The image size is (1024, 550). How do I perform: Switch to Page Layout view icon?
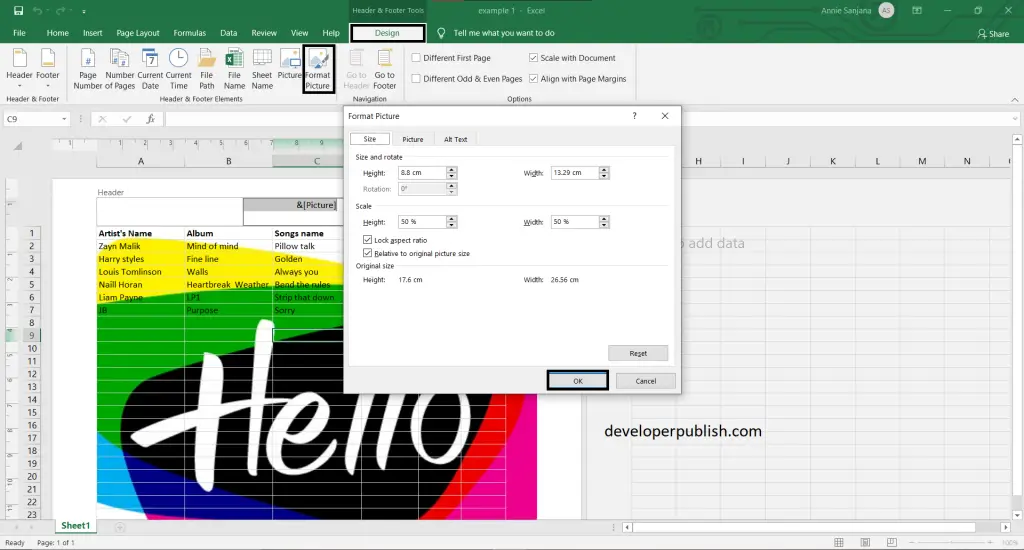865,543
